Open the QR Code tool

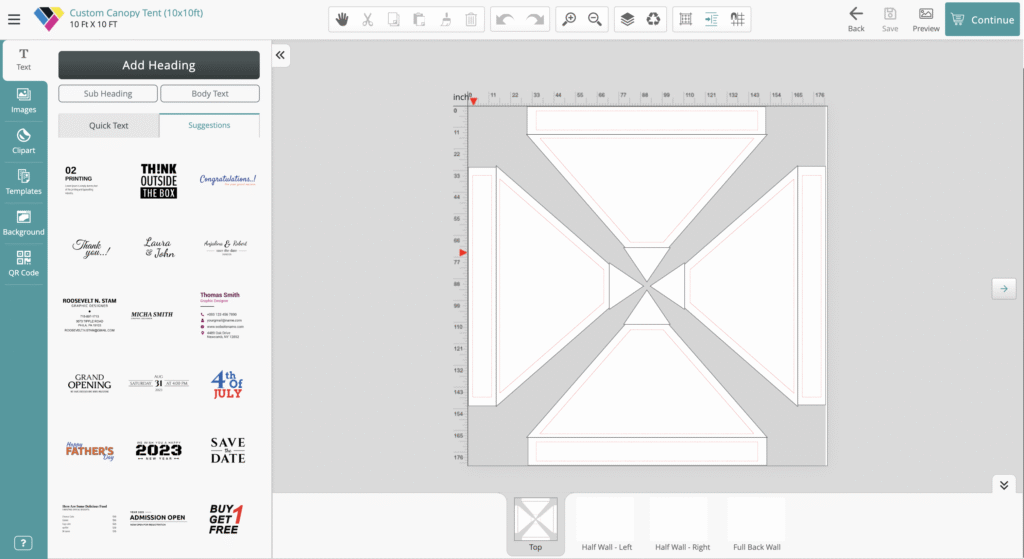coord(23,263)
